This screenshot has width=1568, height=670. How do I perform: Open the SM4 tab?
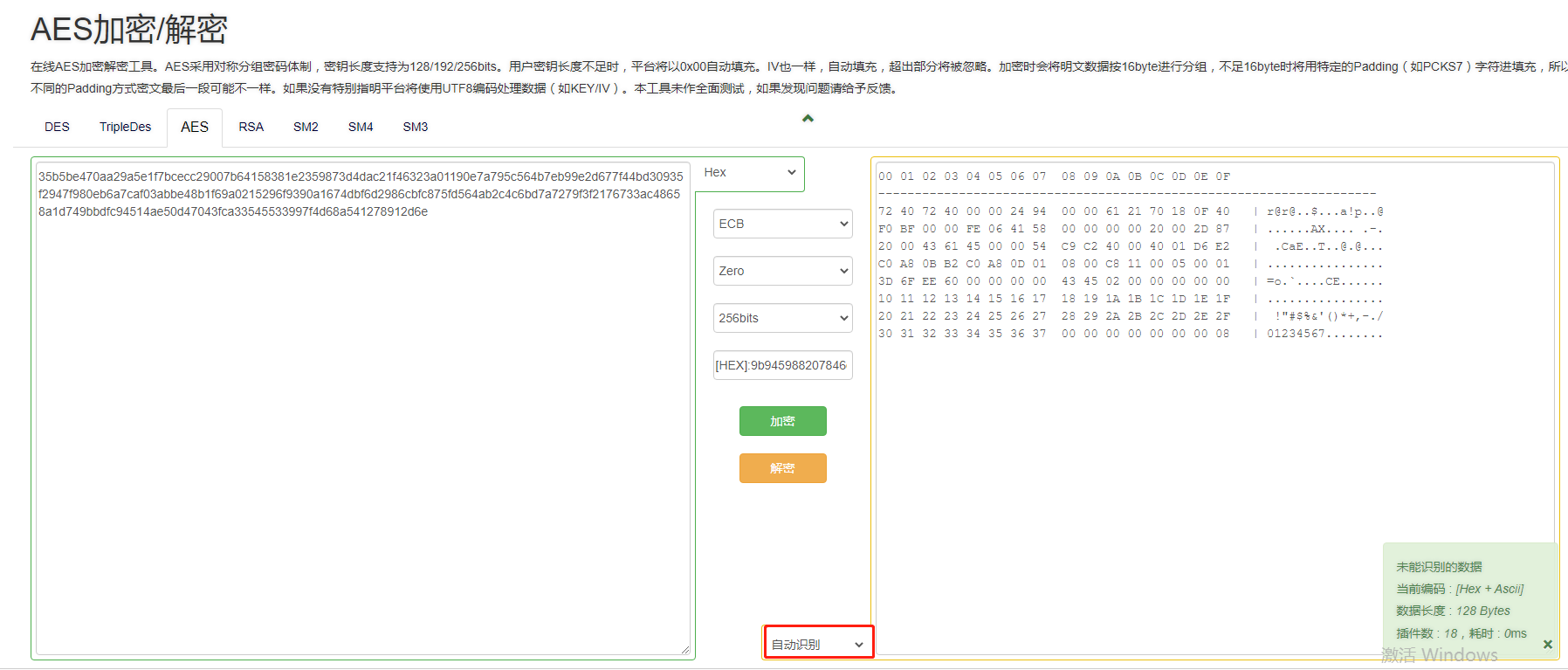tap(361, 128)
